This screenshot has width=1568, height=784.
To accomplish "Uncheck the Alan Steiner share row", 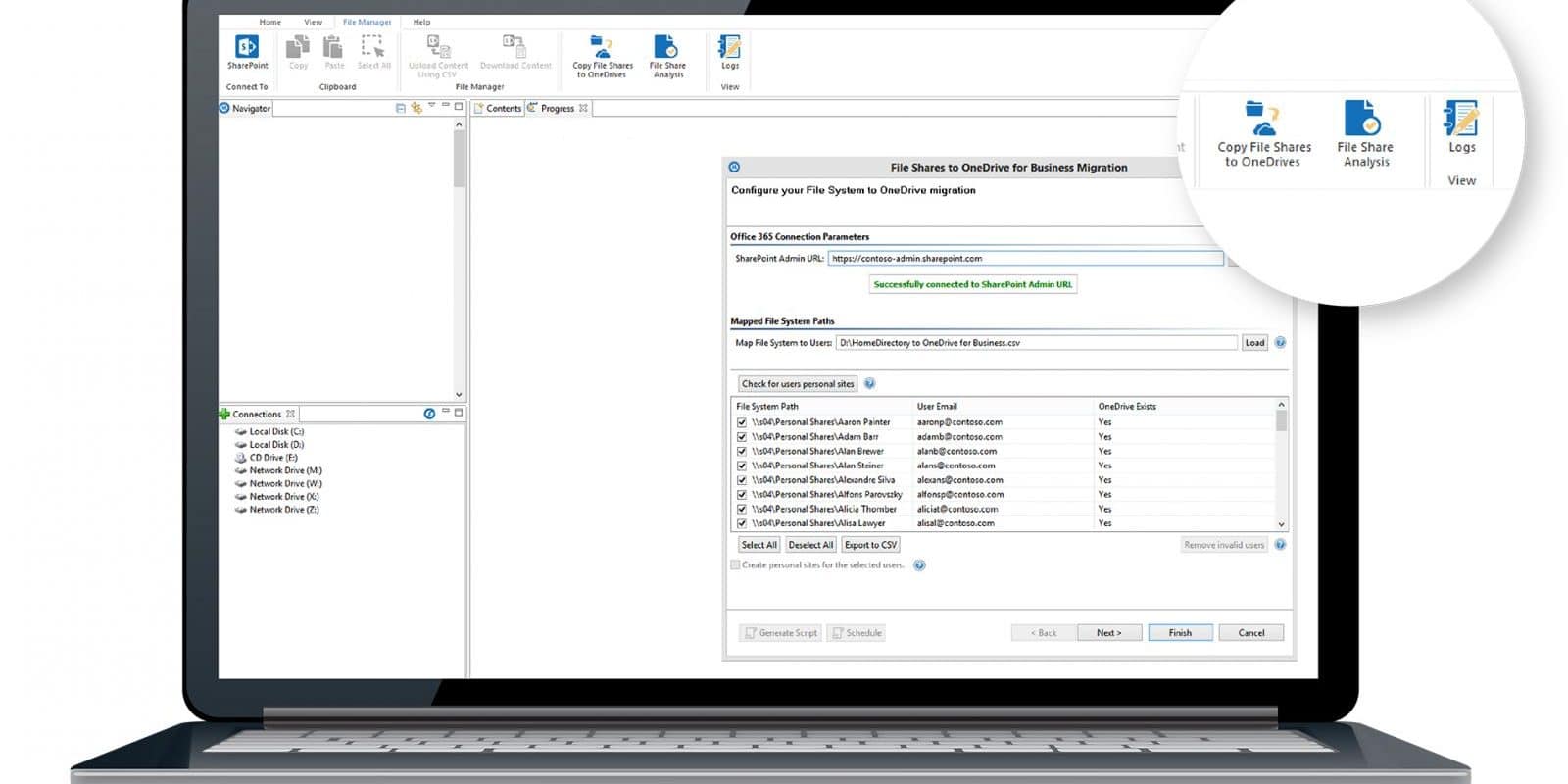I will [x=742, y=465].
